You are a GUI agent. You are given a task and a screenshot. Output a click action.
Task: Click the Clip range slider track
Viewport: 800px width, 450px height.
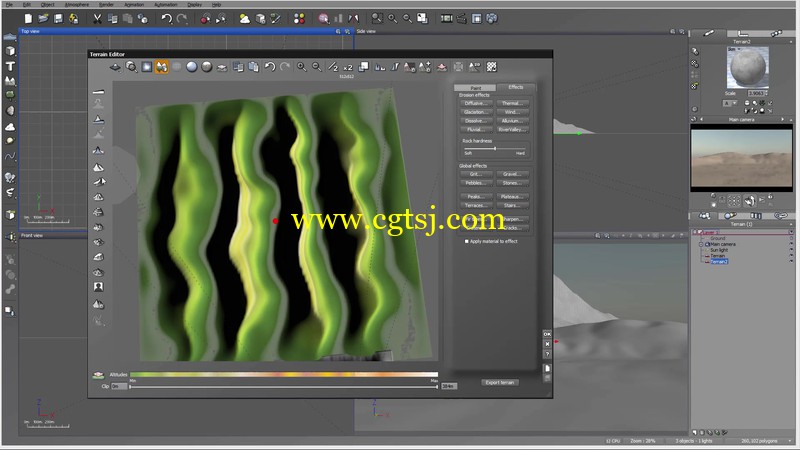tap(284, 387)
